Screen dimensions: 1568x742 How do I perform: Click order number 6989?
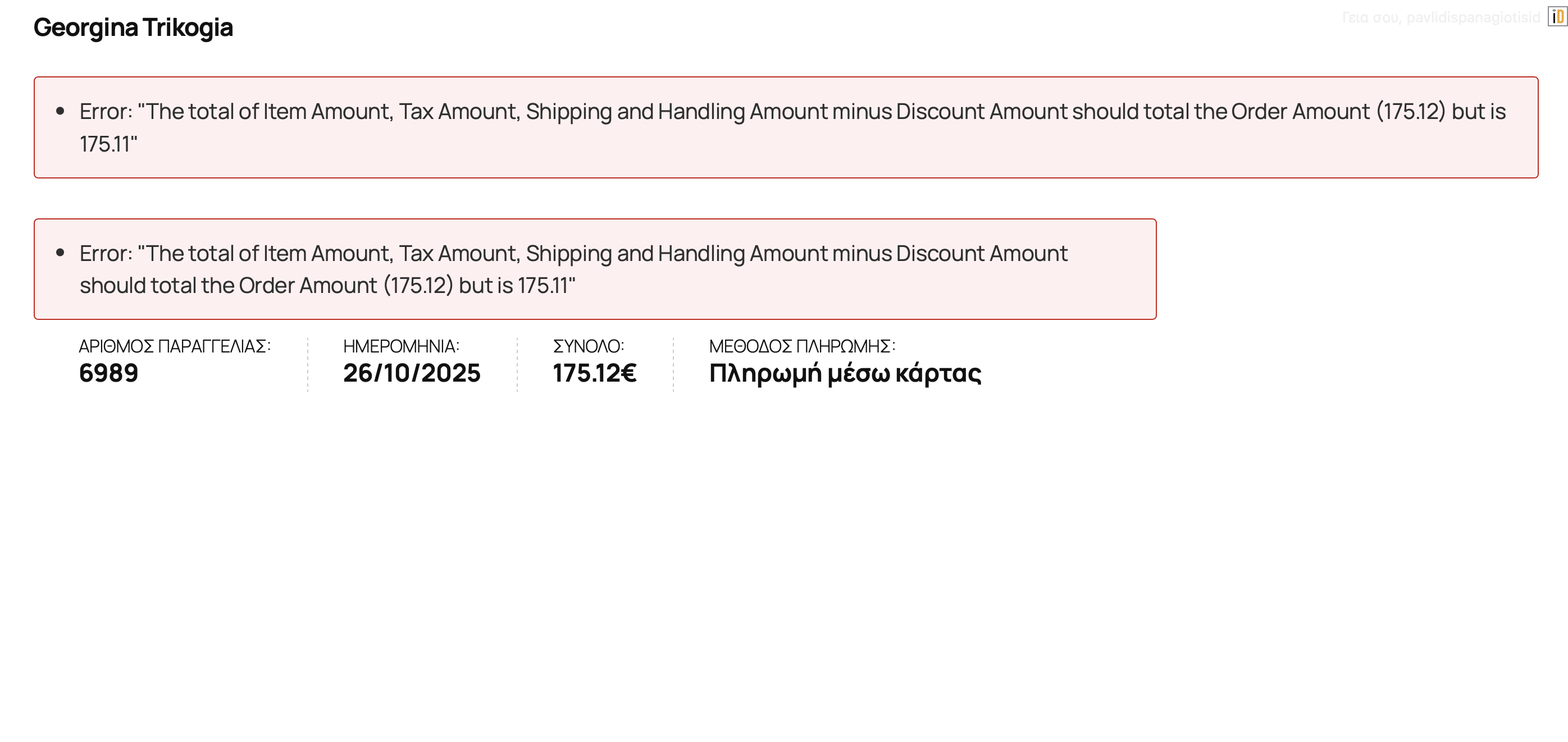point(108,373)
